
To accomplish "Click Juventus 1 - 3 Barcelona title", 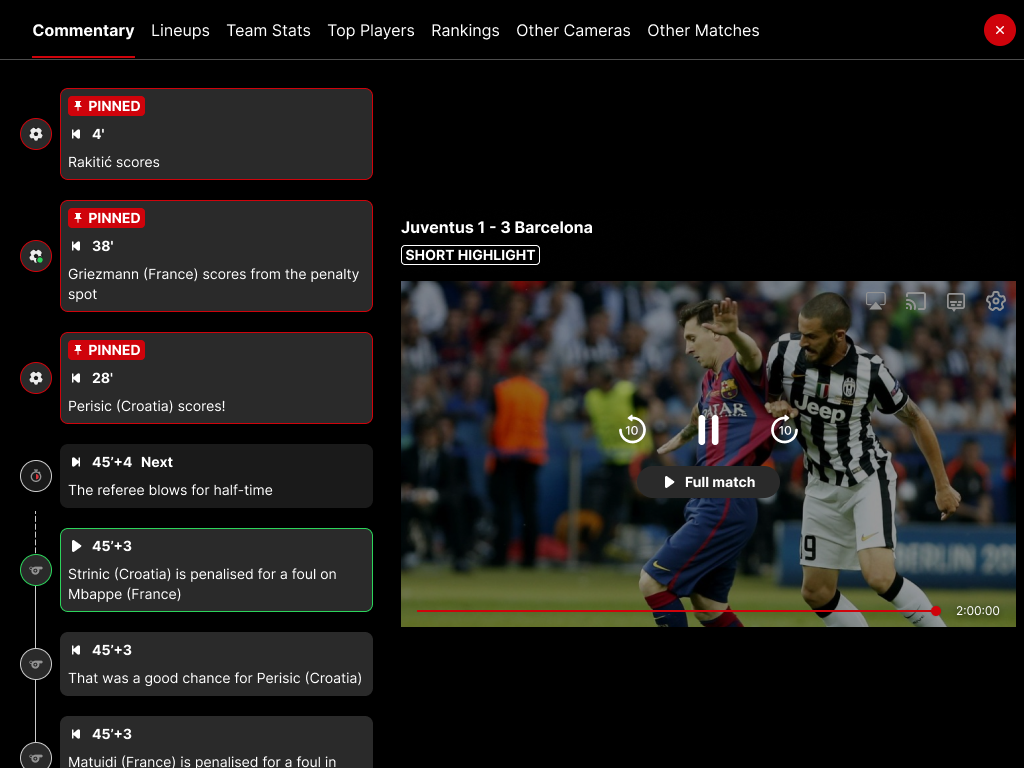I will coord(497,227).
